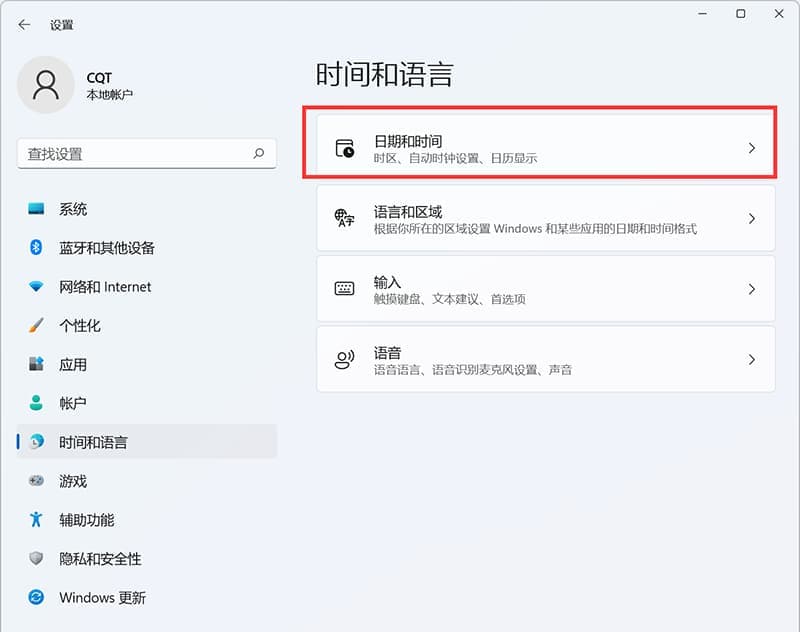Click the Apps icon in sidebar
Image resolution: width=800 pixels, height=632 pixels.
tap(37, 365)
